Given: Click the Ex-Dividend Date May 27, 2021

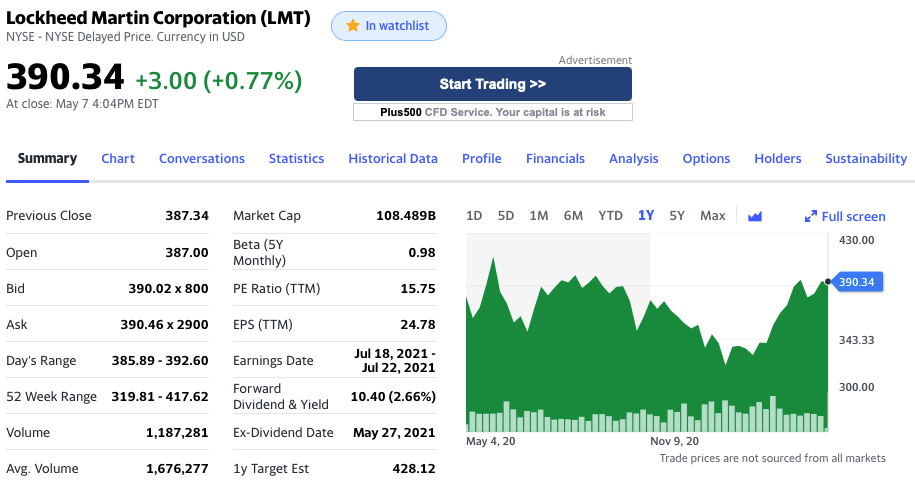Looking at the screenshot, I should [394, 433].
